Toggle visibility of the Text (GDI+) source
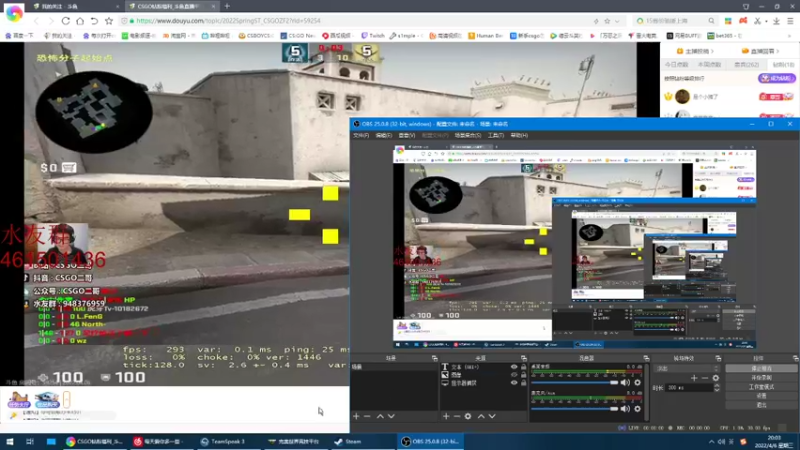The height and width of the screenshot is (450, 800). [514, 367]
